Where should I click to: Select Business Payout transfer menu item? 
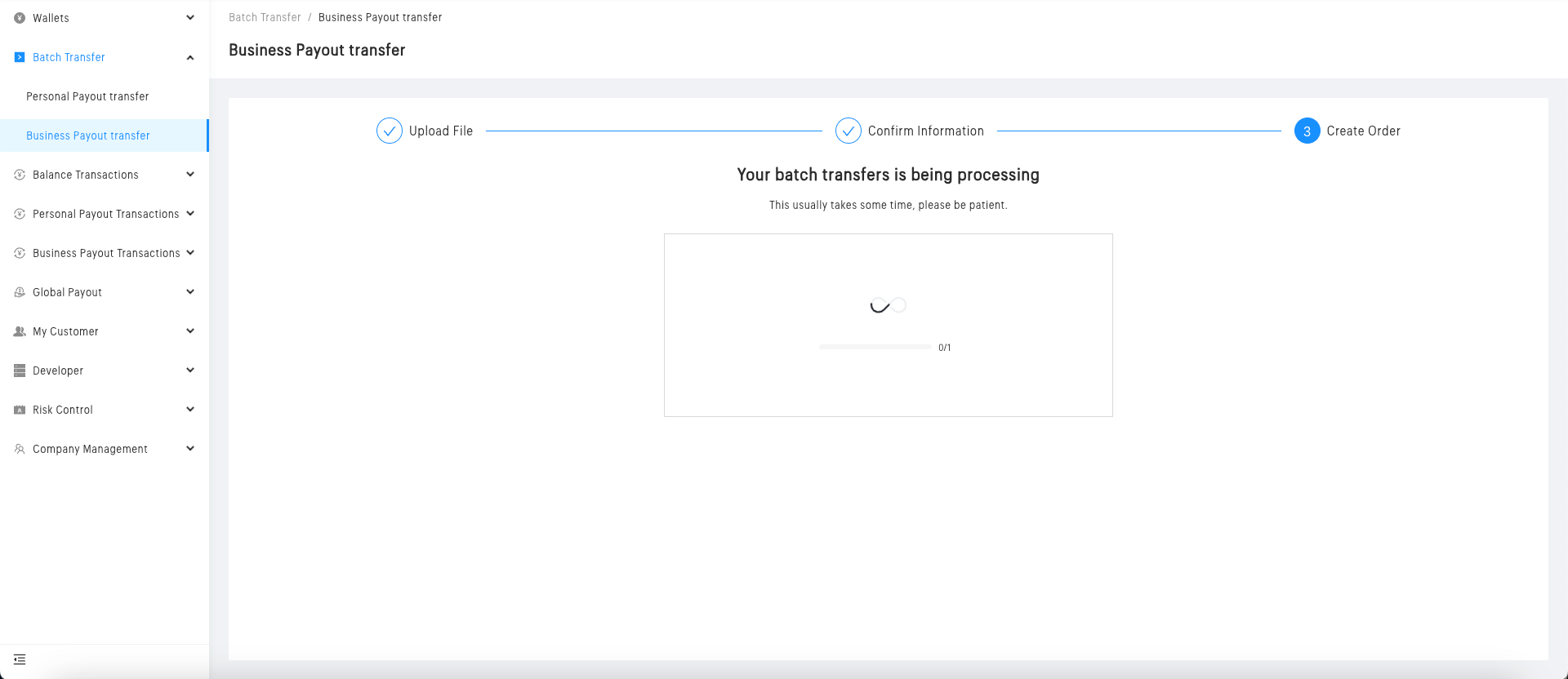click(x=88, y=135)
